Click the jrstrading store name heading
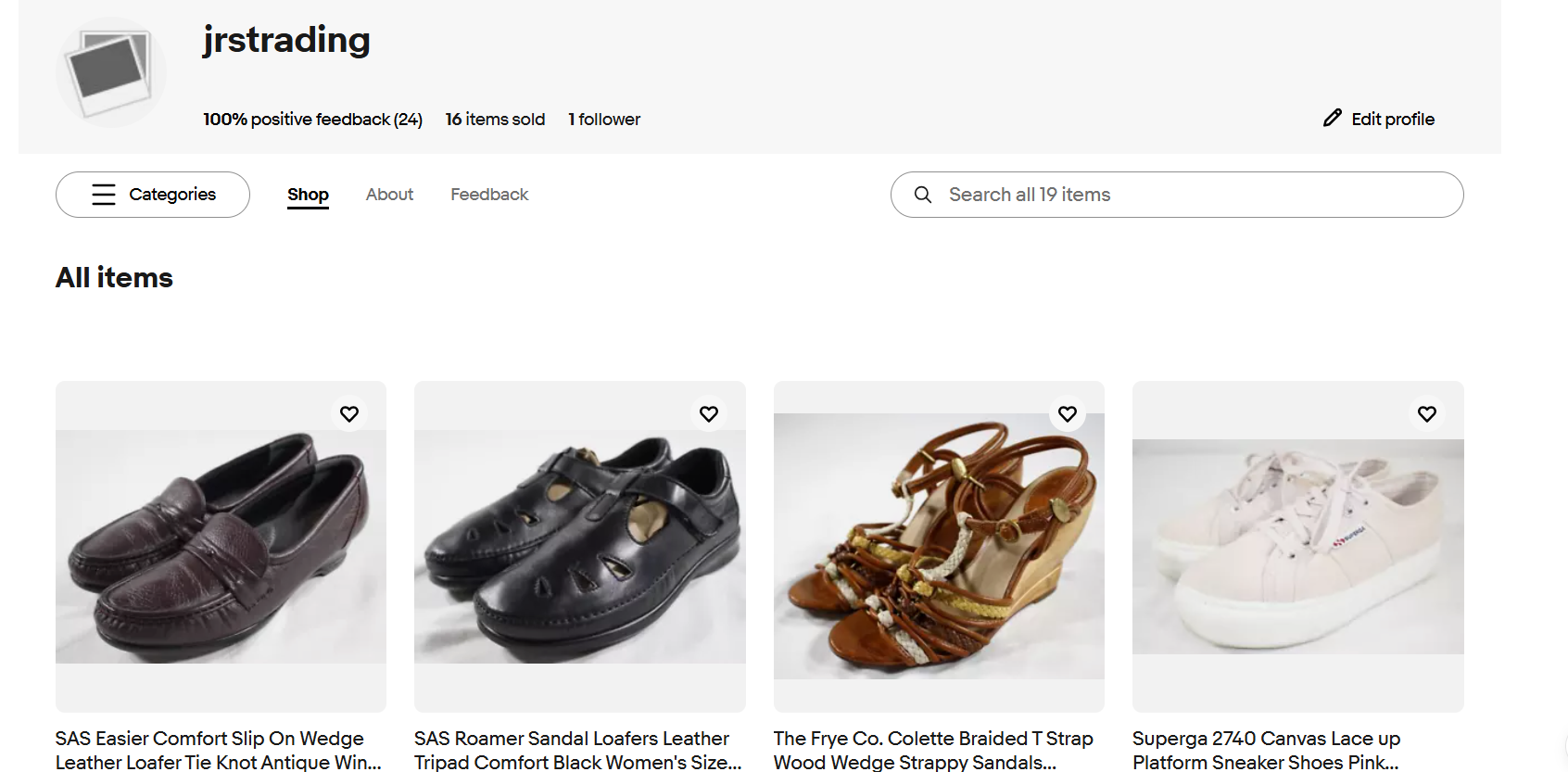Image resolution: width=1568 pixels, height=772 pixels. click(x=286, y=40)
